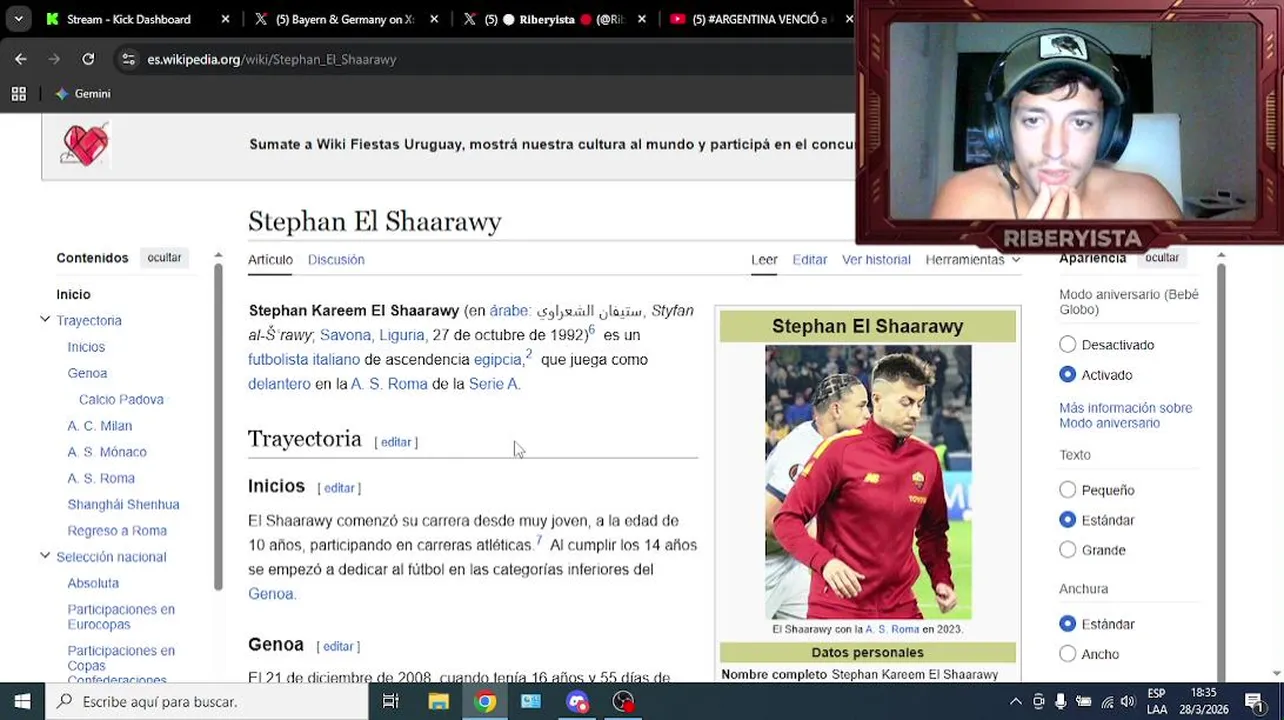1284x720 pixels.
Task: Open the Discusión tab
Action: [336, 259]
